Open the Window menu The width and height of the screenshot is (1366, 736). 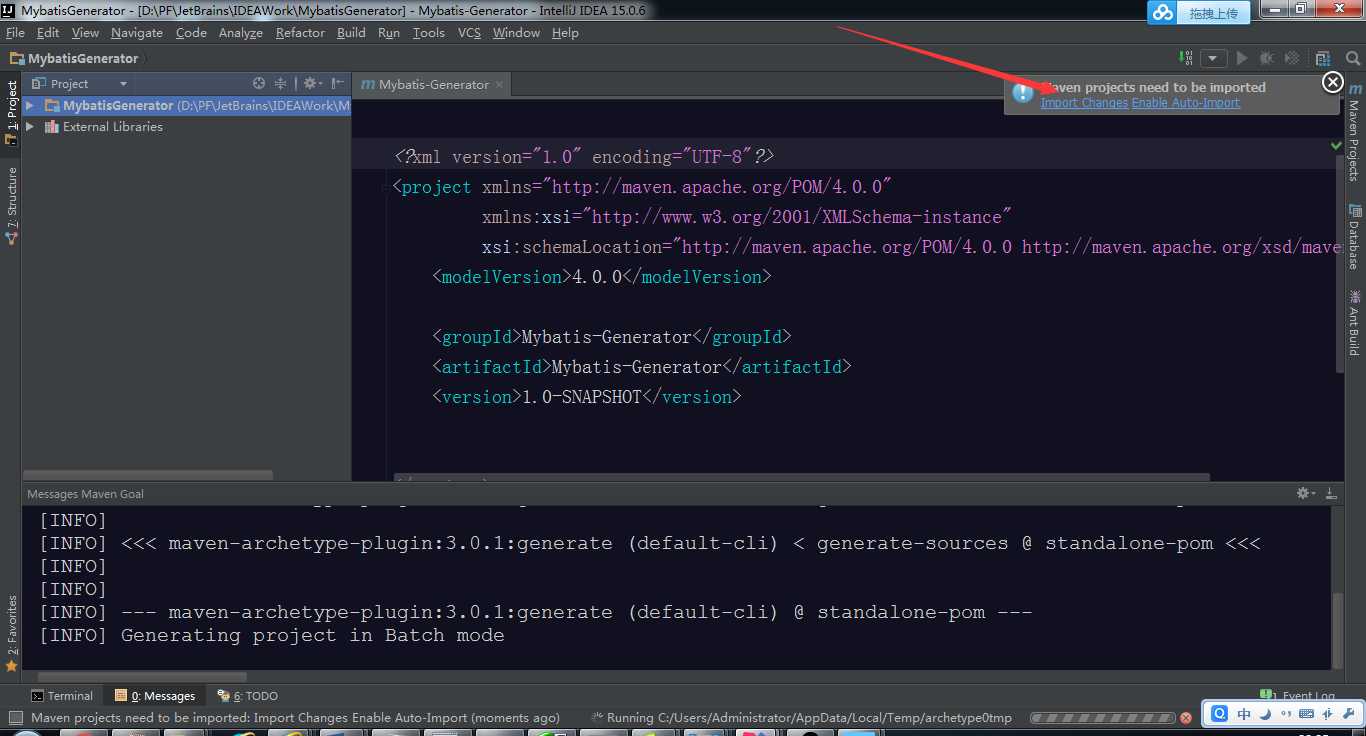pos(516,33)
